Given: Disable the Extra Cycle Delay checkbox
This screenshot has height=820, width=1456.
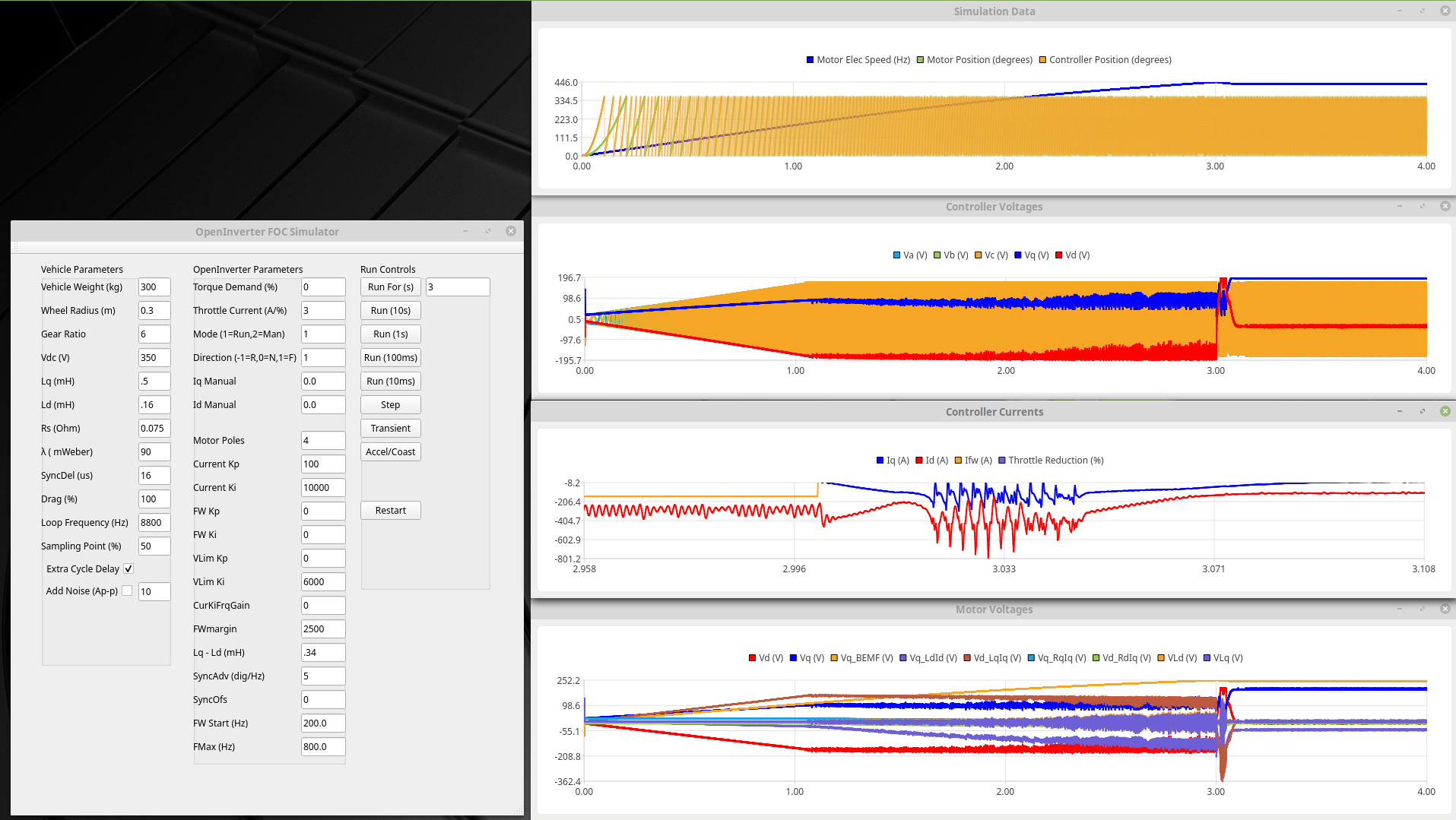Looking at the screenshot, I should click(x=128, y=569).
